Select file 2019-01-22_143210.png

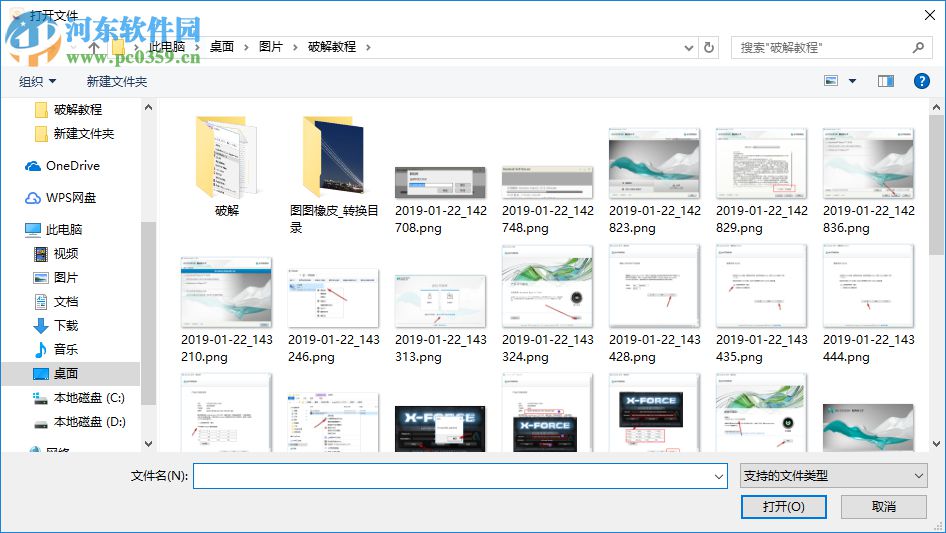tap(227, 310)
